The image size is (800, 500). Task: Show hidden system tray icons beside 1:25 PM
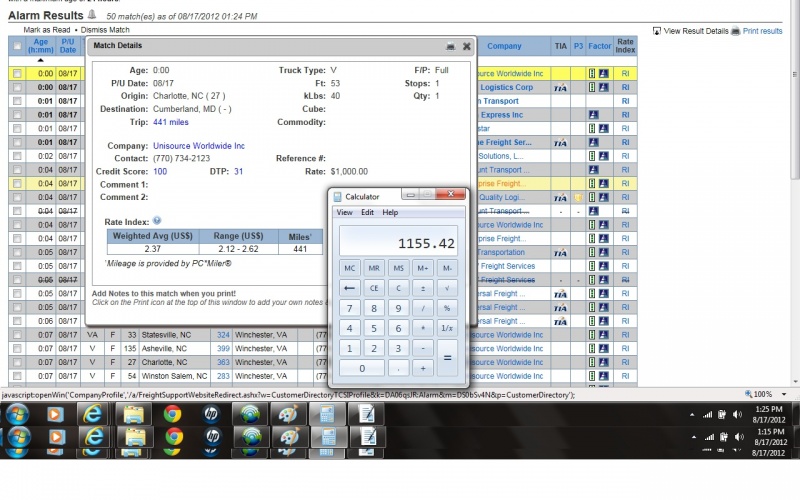(x=692, y=415)
